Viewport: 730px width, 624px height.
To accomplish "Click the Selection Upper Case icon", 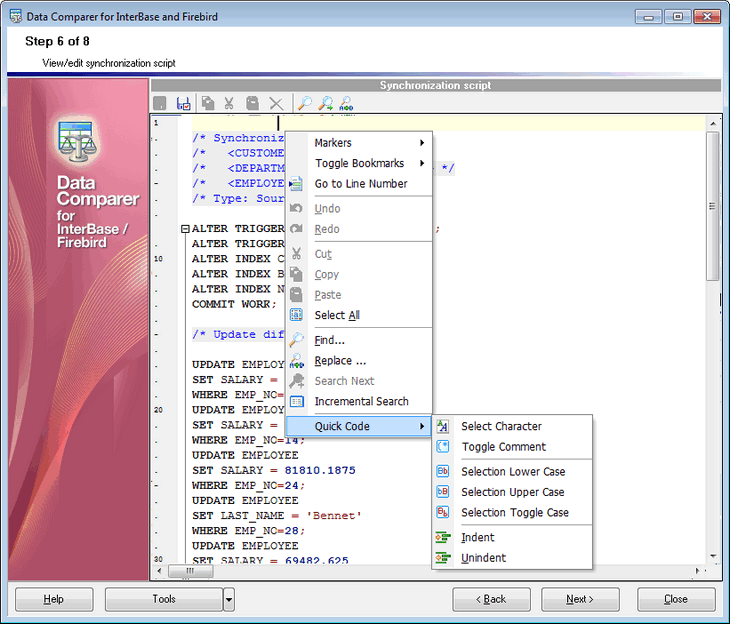I will click(443, 492).
